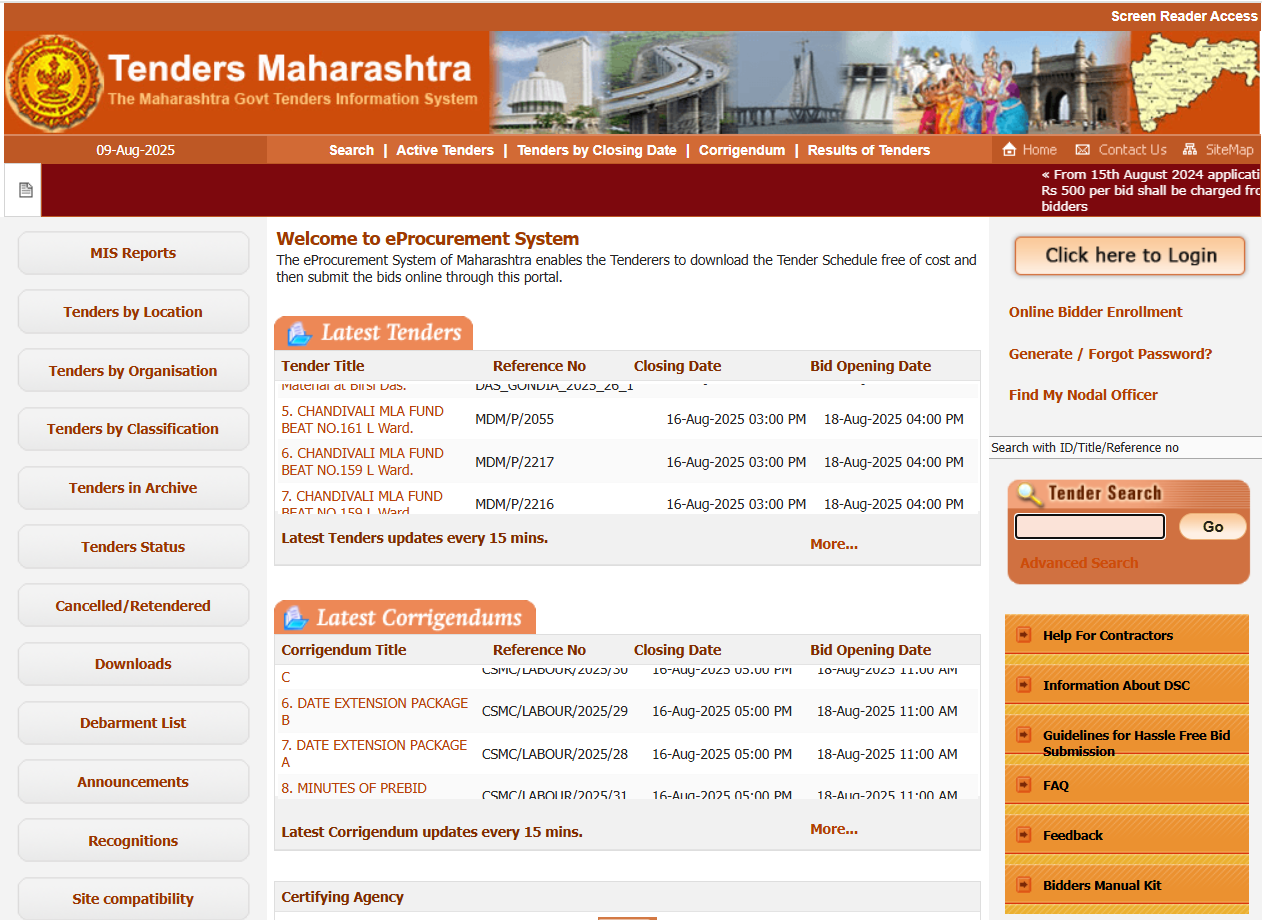
Task: Click arrow icon beside Guidelines for Hassle Free Bid
Action: tap(1023, 735)
